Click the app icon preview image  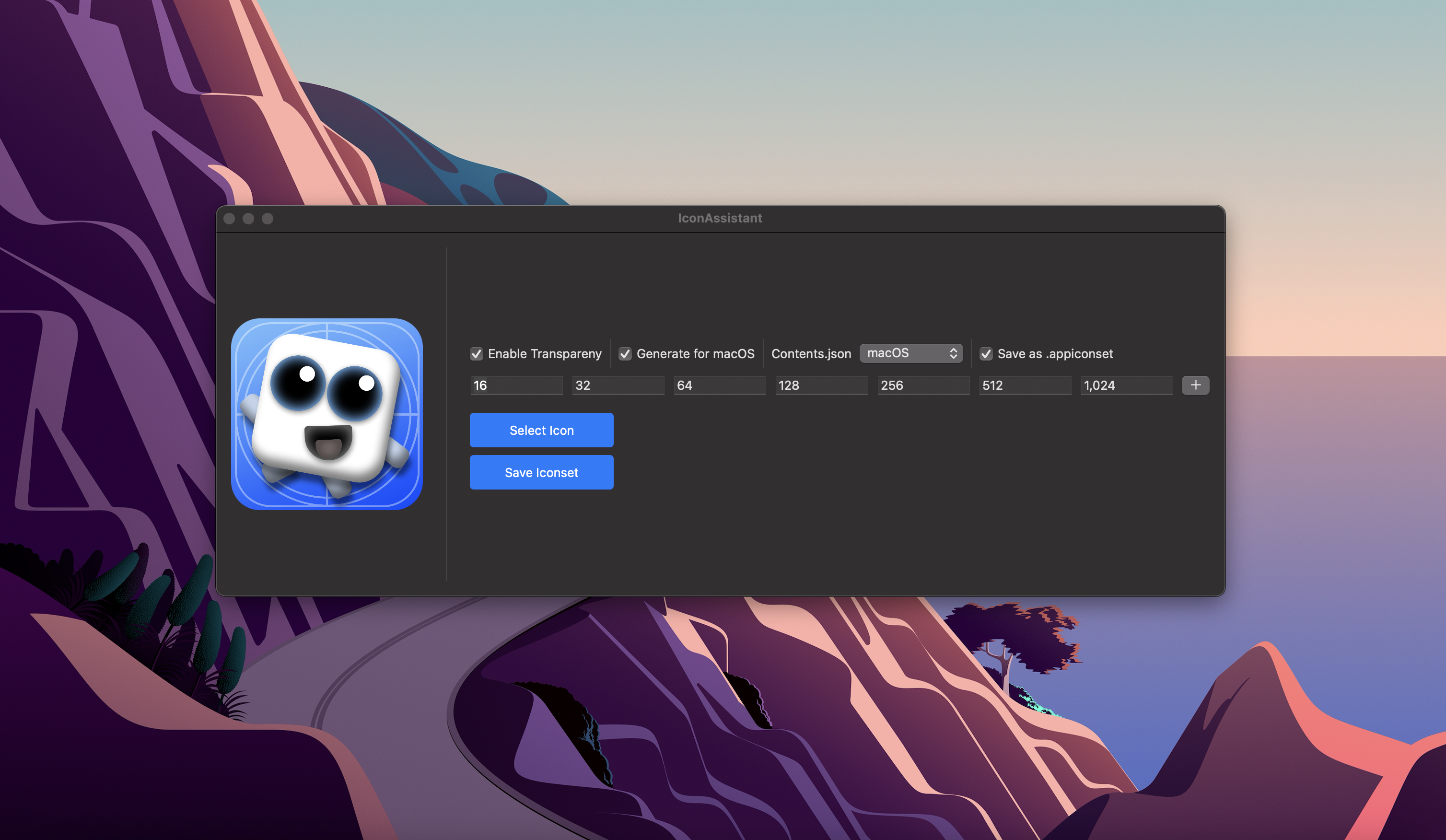tap(327, 414)
